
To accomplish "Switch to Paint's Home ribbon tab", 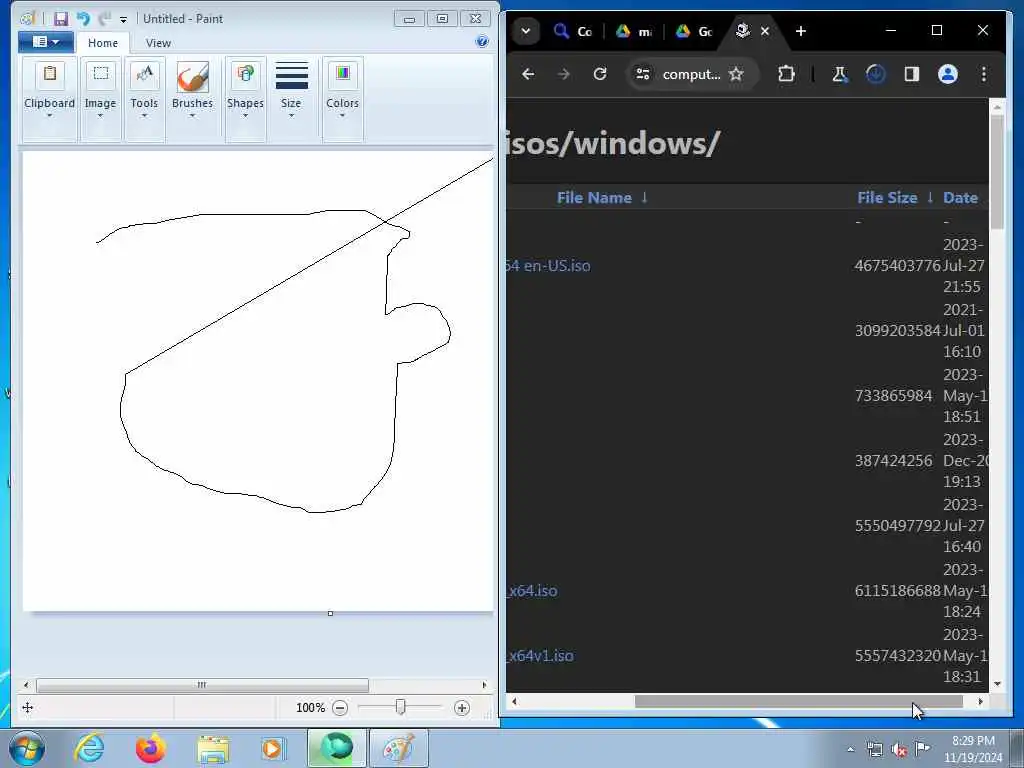I will coord(103,43).
